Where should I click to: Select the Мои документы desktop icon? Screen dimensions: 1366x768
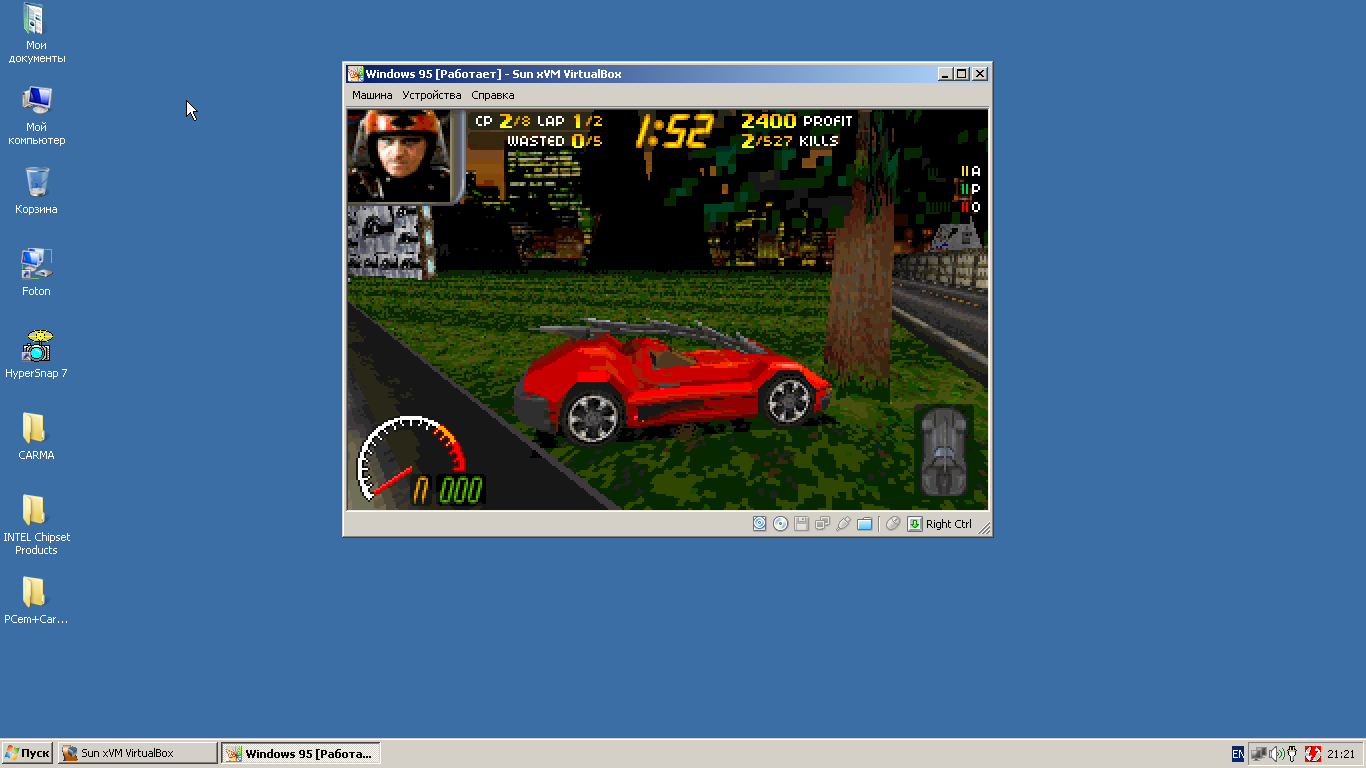(x=36, y=34)
